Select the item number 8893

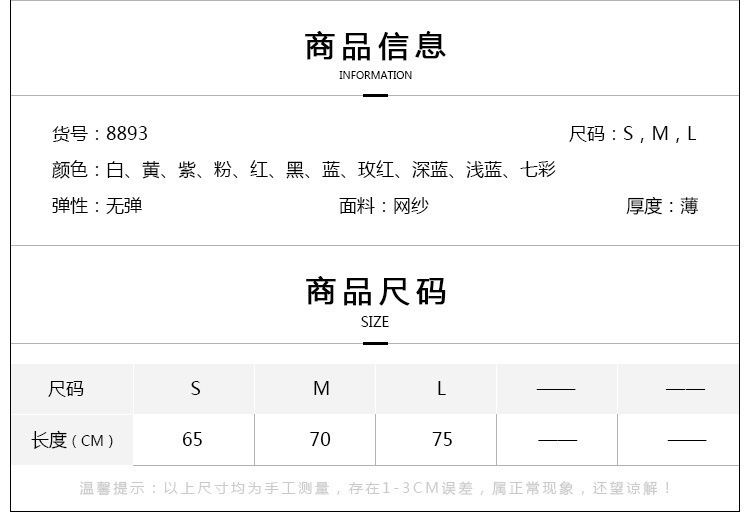click(127, 134)
